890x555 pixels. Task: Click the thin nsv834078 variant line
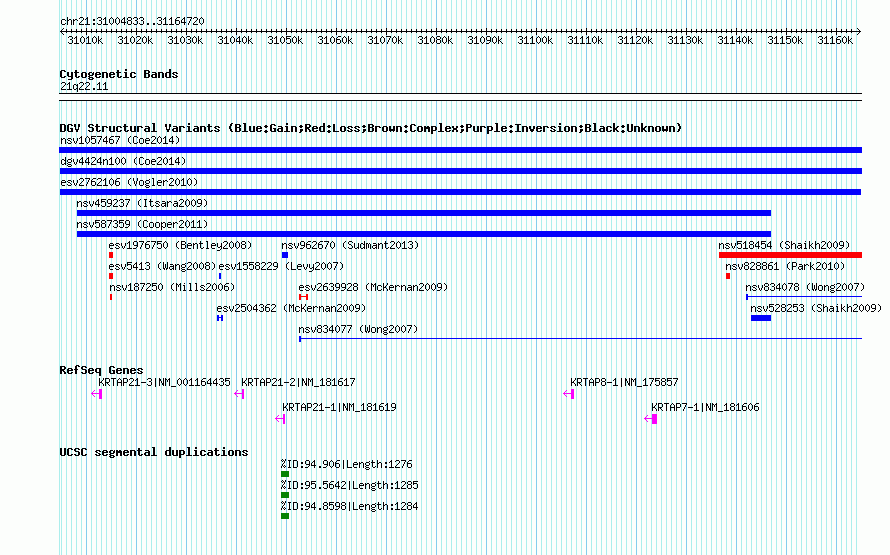point(804,297)
